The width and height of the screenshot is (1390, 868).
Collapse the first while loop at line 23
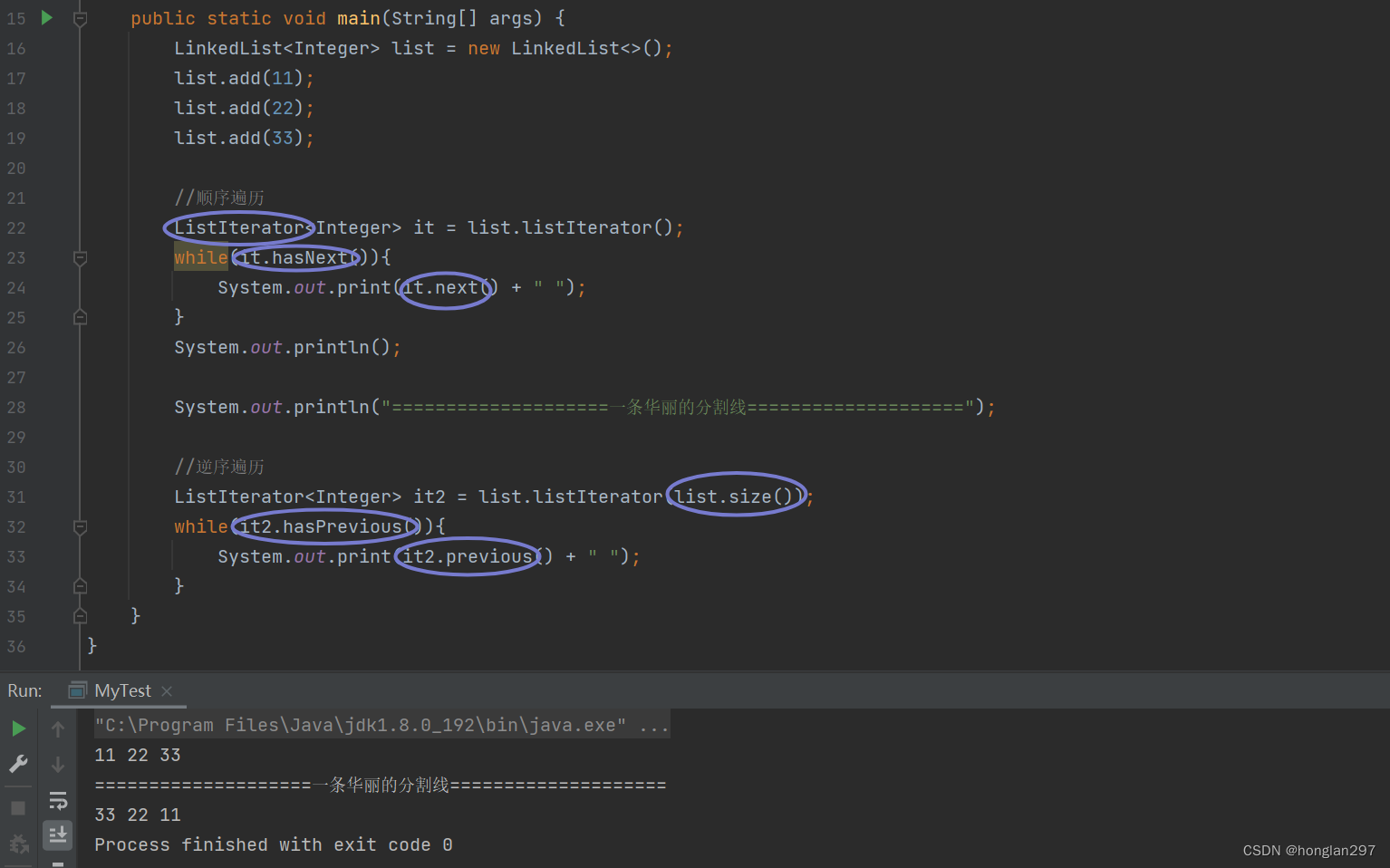pyautogui.click(x=80, y=258)
